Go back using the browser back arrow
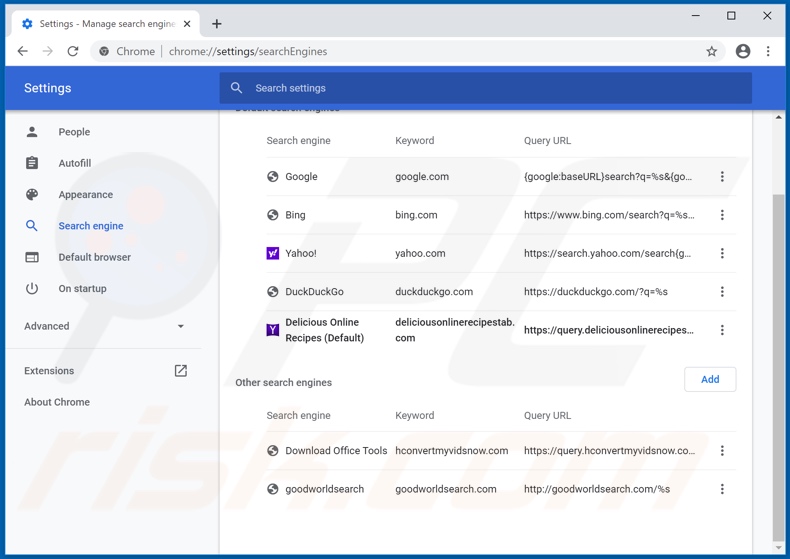Screen dimensions: 790x559 [x=23, y=51]
